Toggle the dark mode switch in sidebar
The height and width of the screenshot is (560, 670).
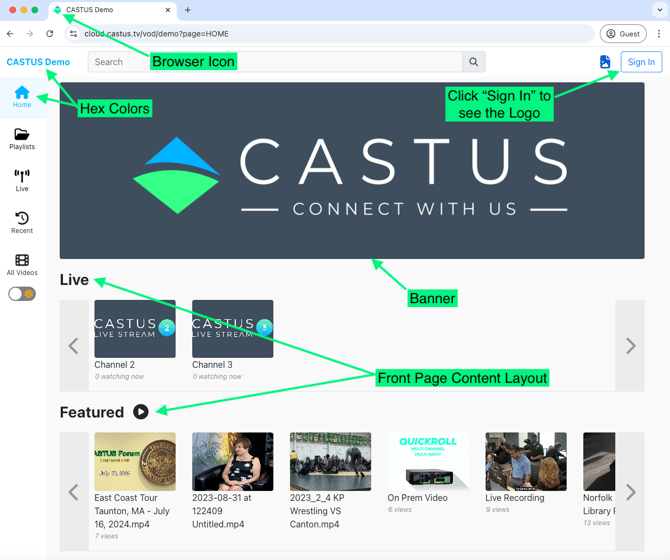click(x=22, y=294)
